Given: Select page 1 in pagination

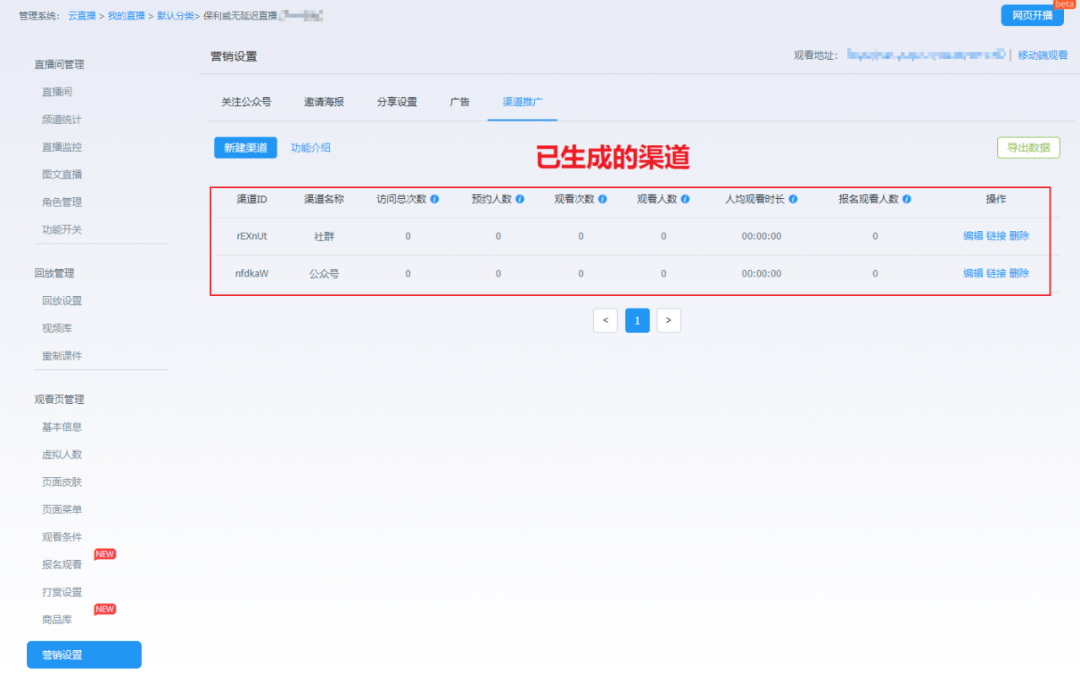Looking at the screenshot, I should (x=637, y=320).
